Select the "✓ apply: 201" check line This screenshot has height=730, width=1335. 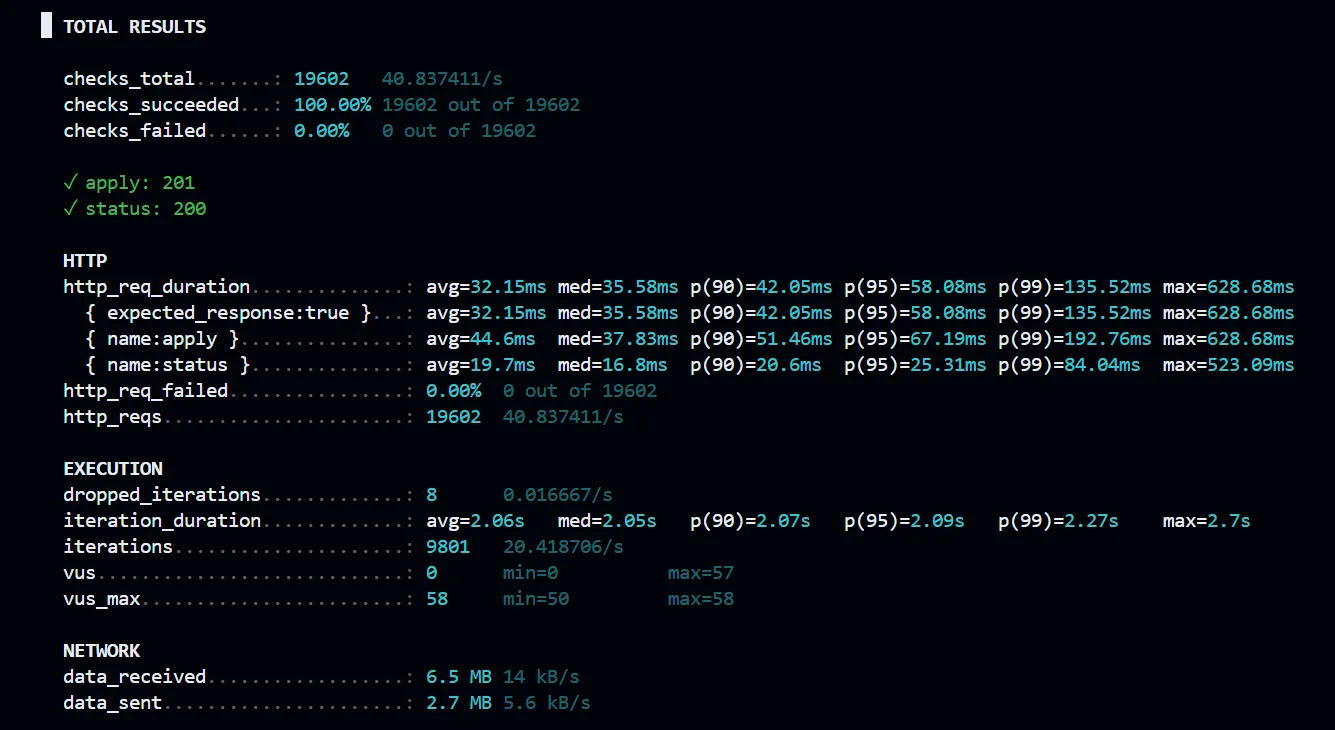pos(129,183)
